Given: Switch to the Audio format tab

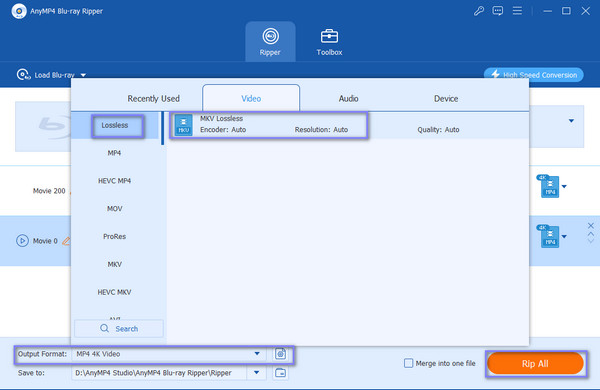Looking at the screenshot, I should click(348, 98).
